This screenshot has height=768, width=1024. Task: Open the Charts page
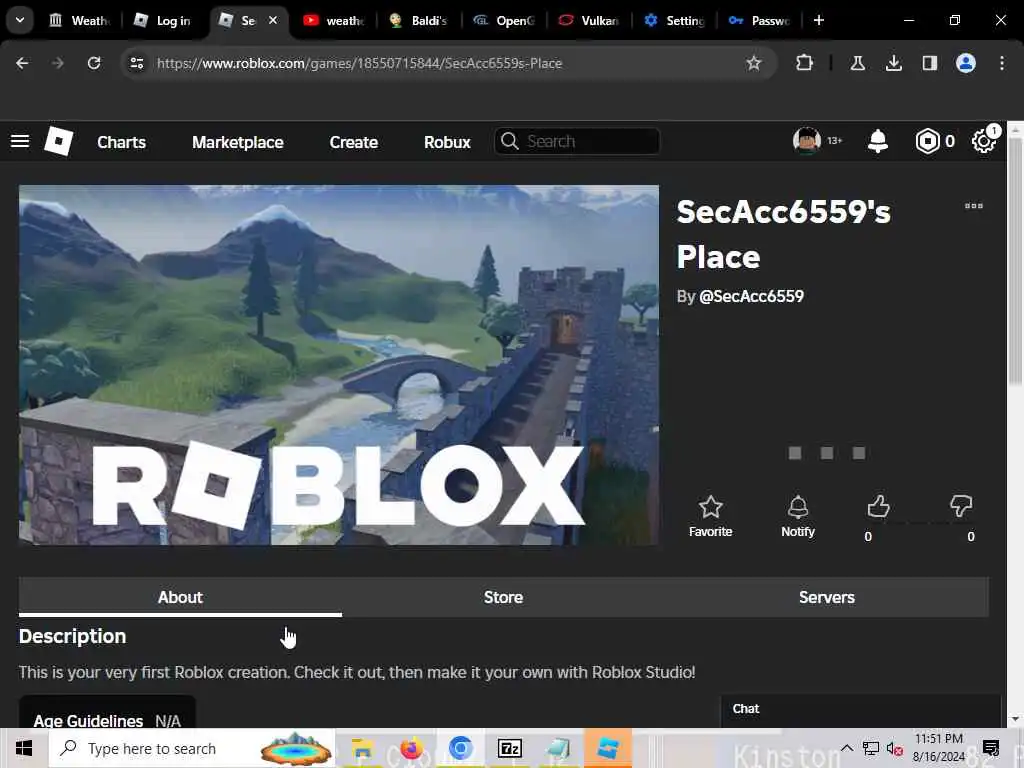point(121,142)
